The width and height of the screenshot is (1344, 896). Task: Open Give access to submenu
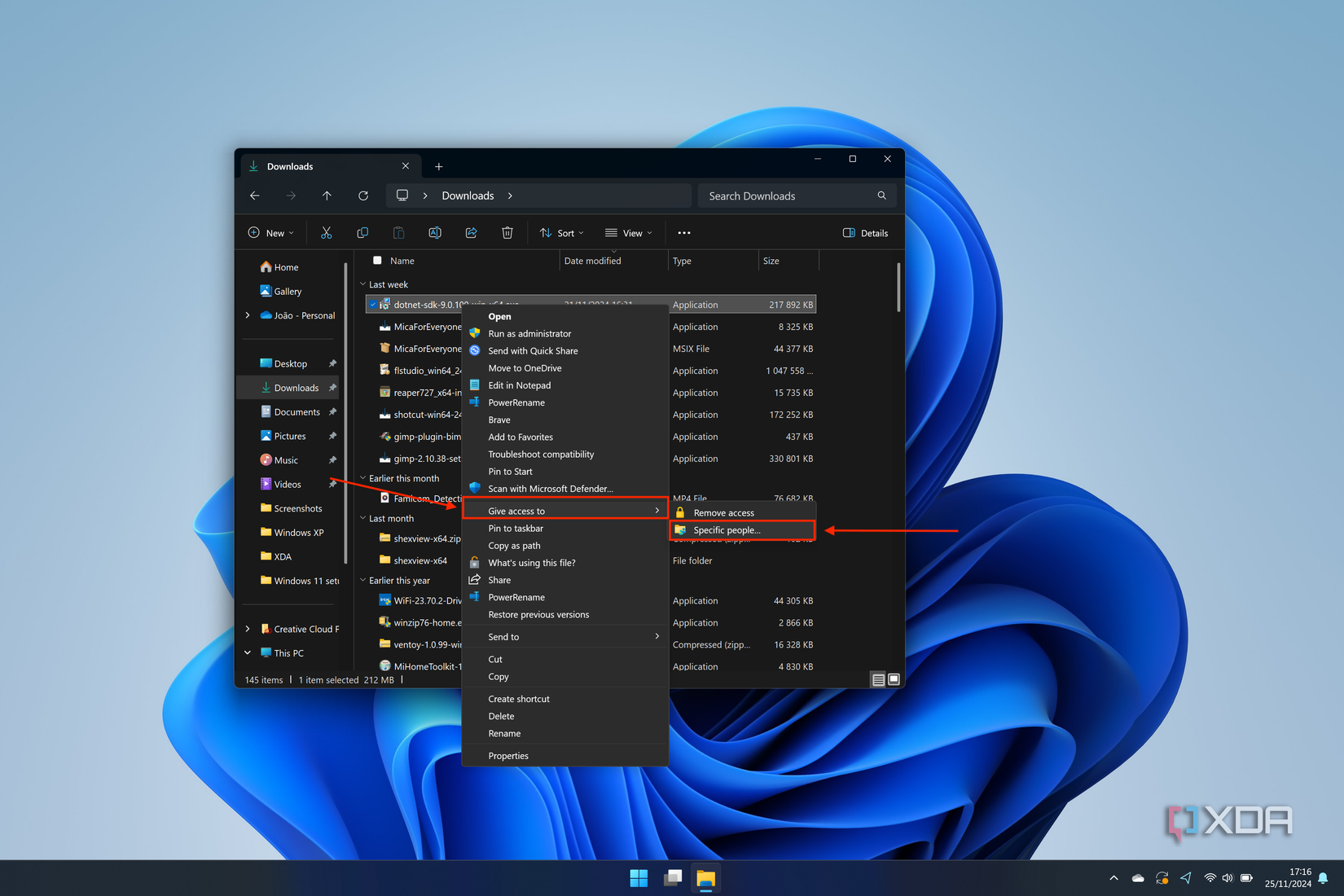tap(565, 511)
